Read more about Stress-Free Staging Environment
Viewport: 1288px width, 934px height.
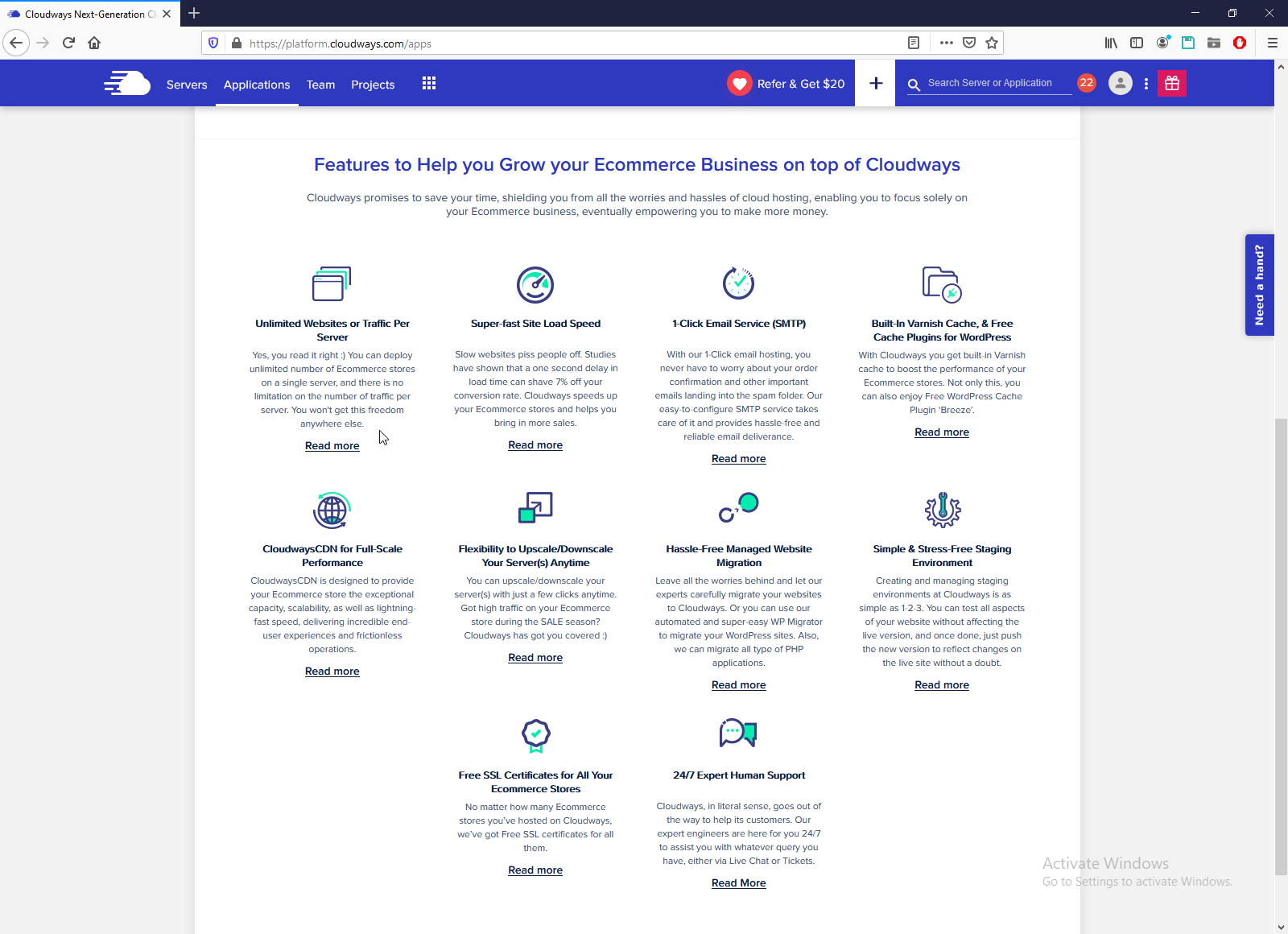pos(942,685)
